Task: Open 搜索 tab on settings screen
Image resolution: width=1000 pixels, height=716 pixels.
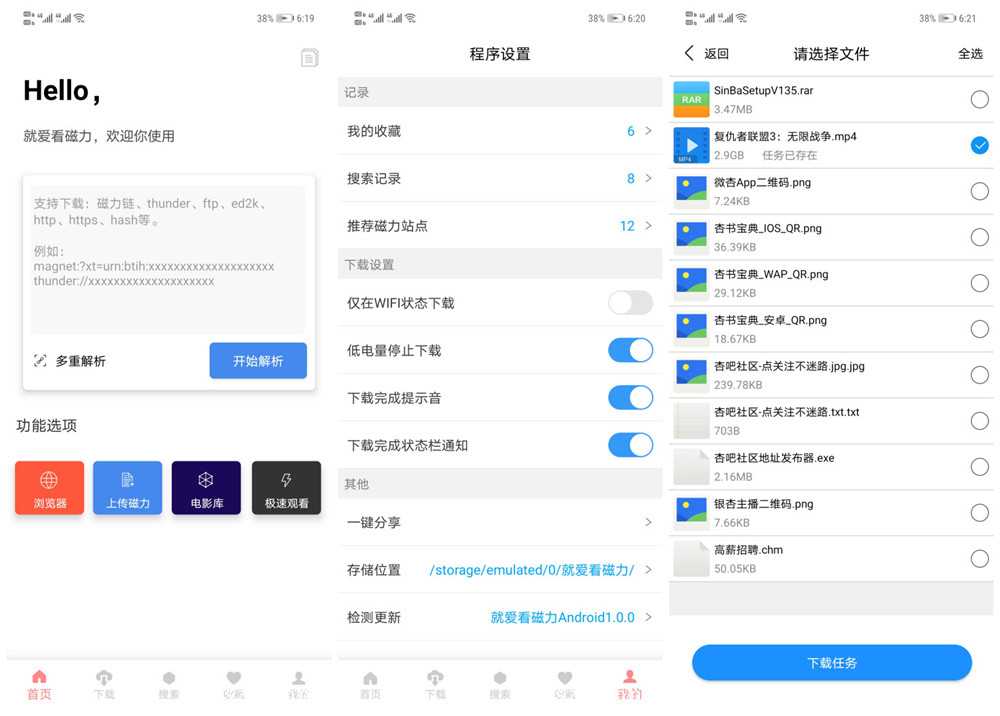Action: (x=499, y=685)
